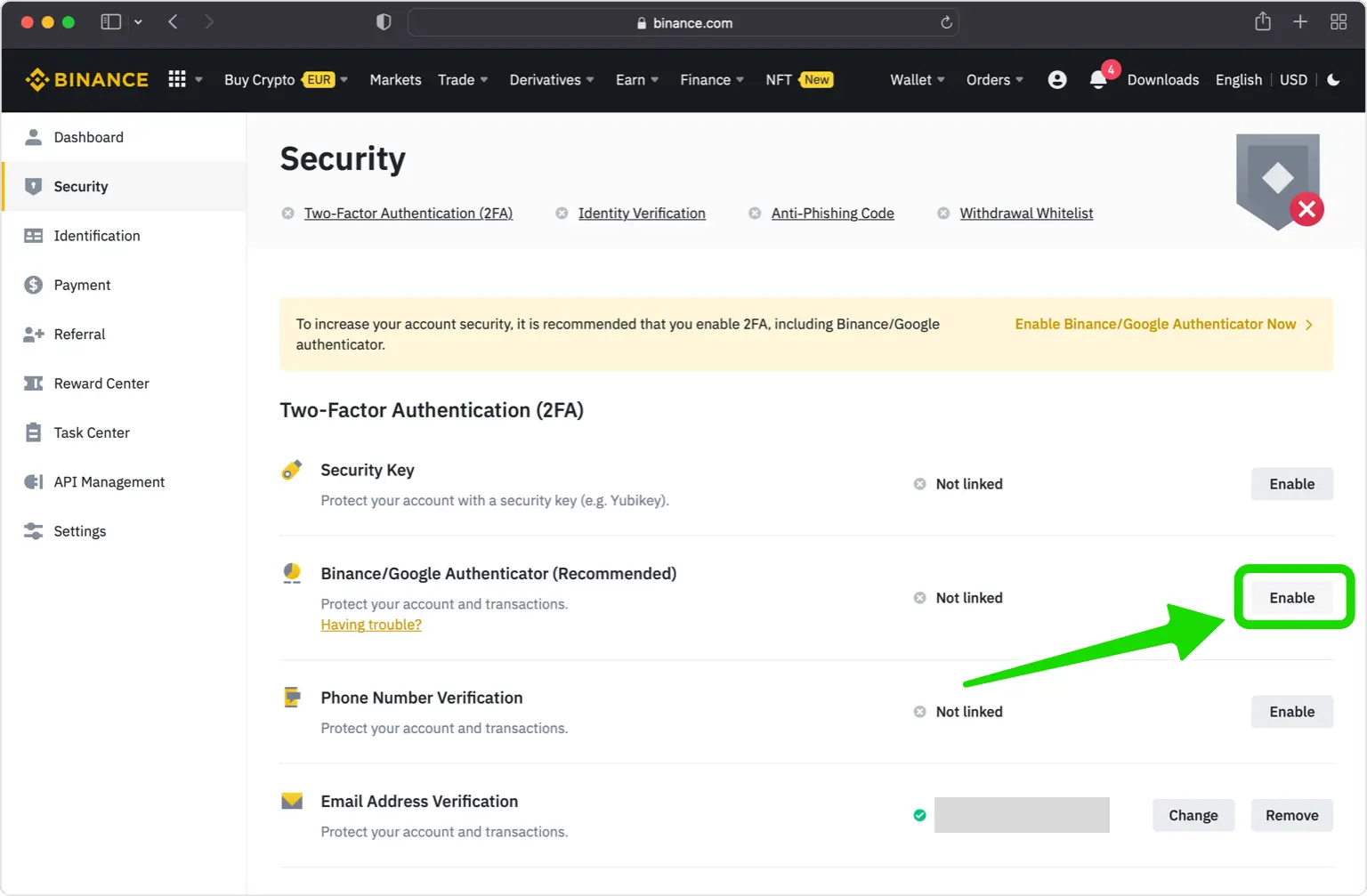The image size is (1367, 896).
Task: Open the apps grid icon
Action: pyautogui.click(x=177, y=79)
